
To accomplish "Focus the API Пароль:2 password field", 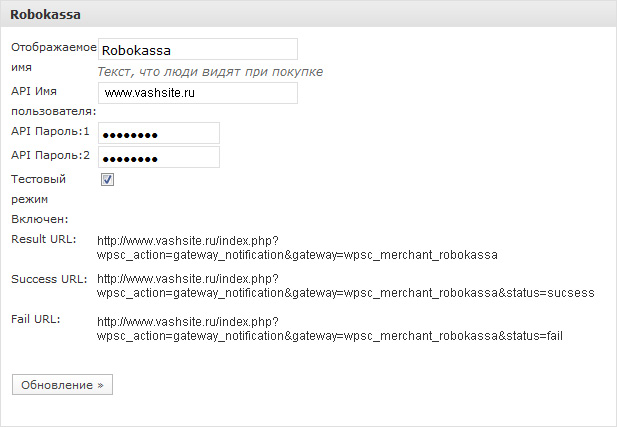I will (x=158, y=157).
